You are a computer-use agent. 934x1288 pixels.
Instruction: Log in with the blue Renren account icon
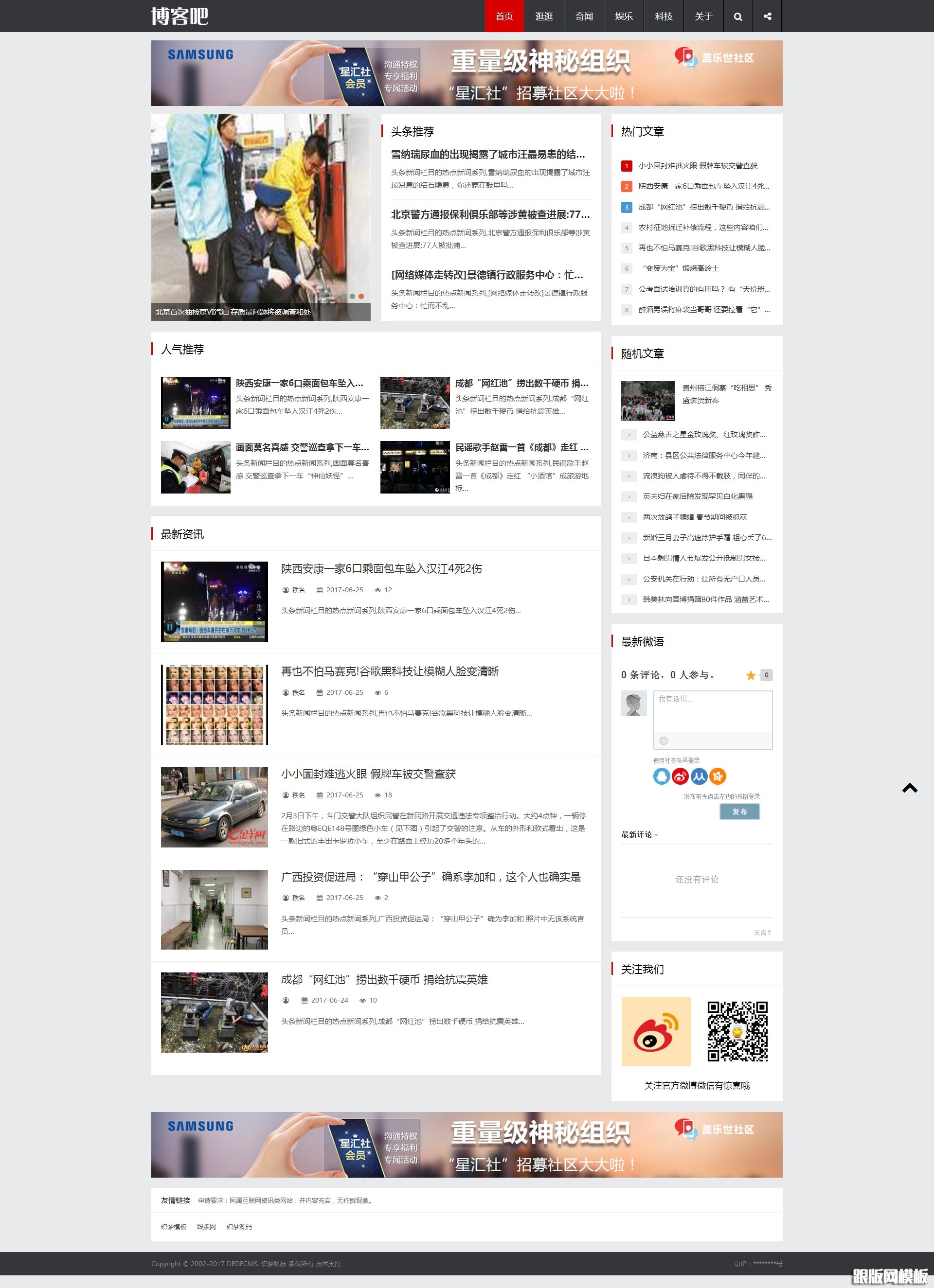[699, 776]
